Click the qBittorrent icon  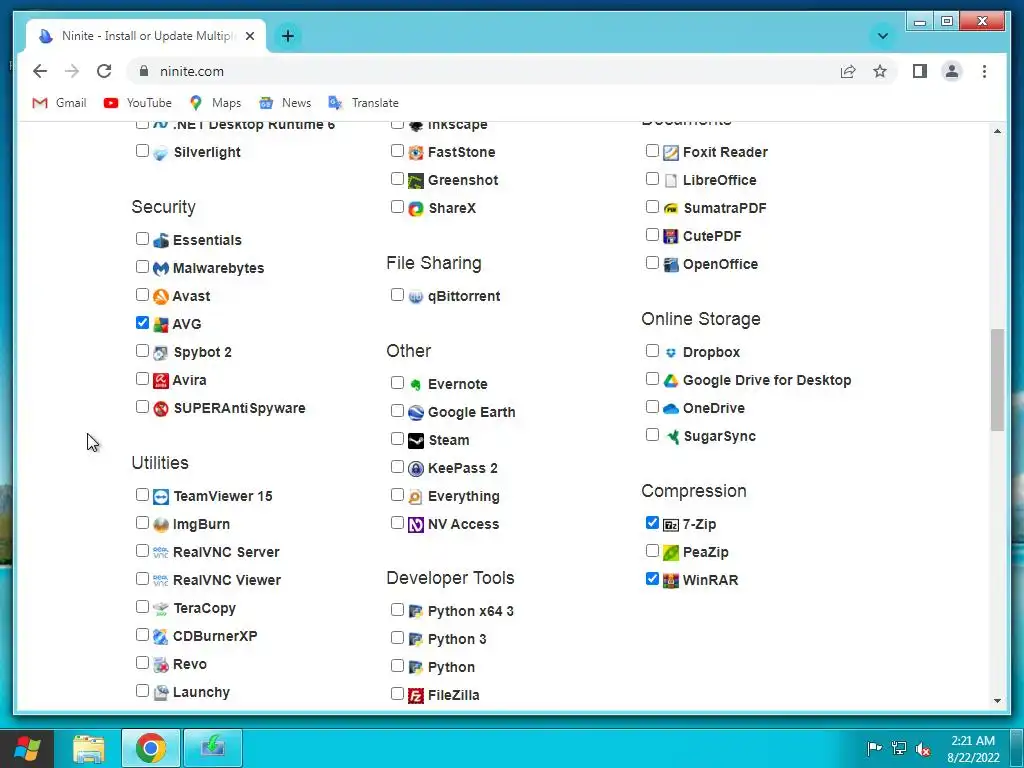[x=416, y=297]
